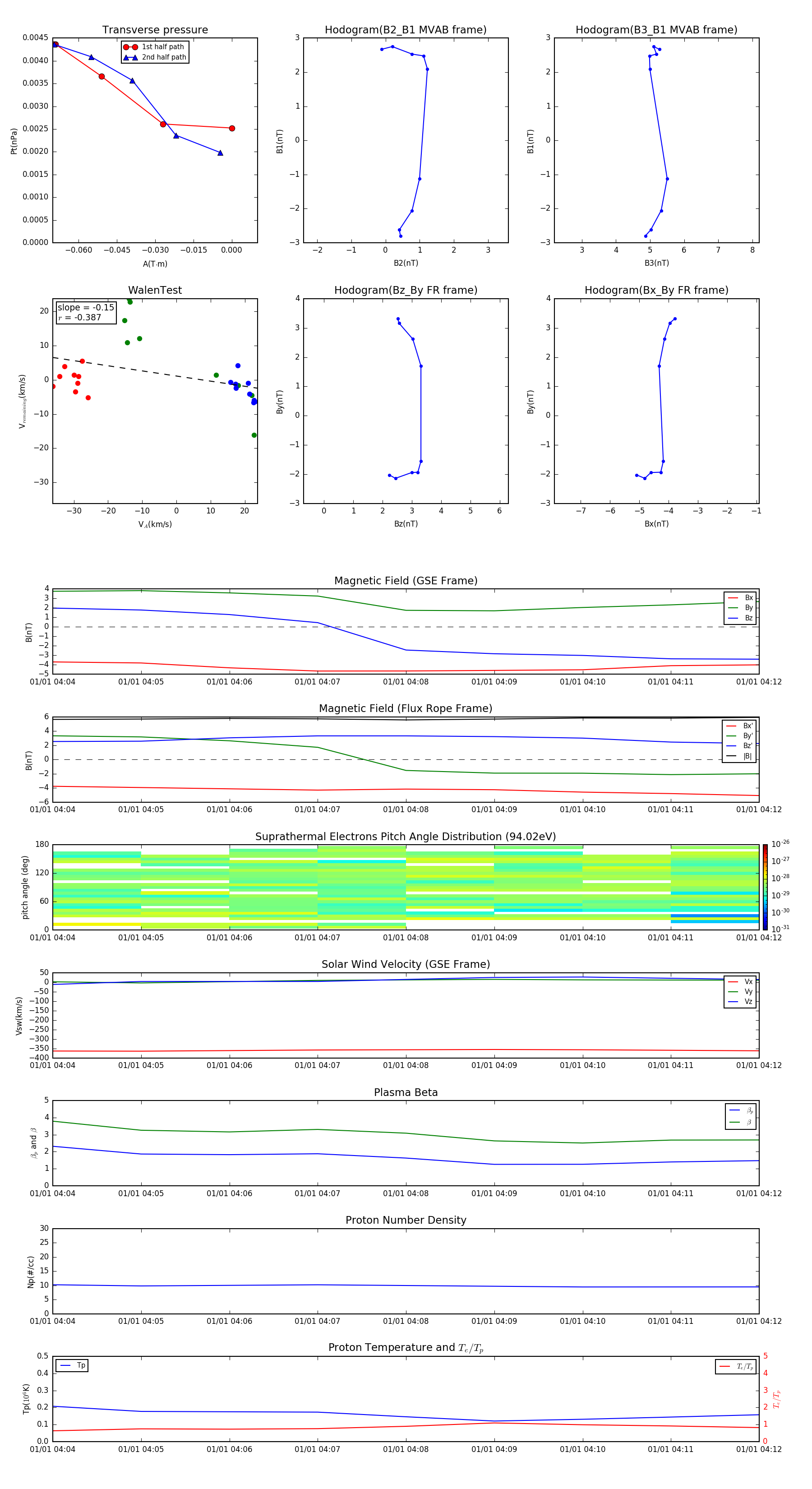Click the 'A(T·m)' x-axis label
812x1489 pixels.
click(155, 264)
